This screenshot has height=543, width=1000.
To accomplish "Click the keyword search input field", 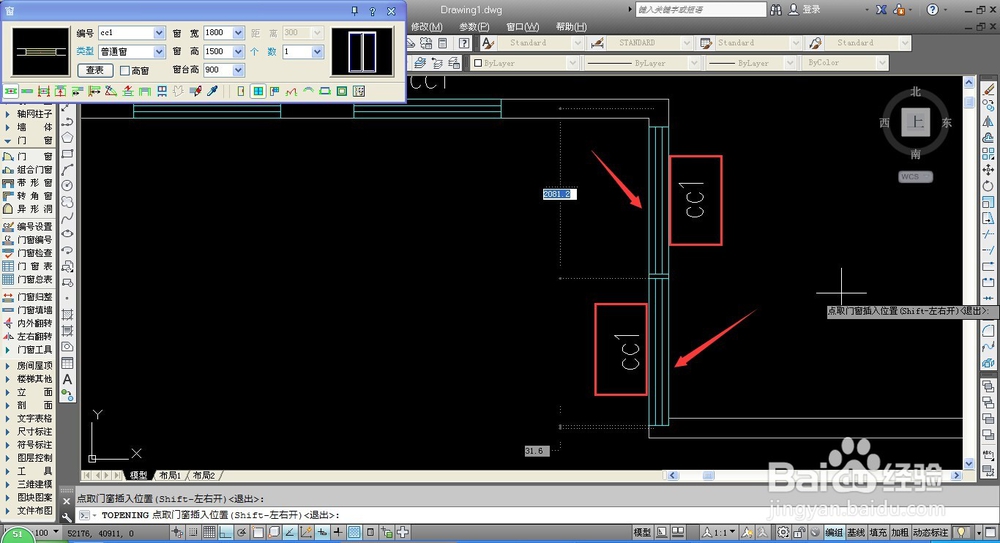I will pos(700,10).
